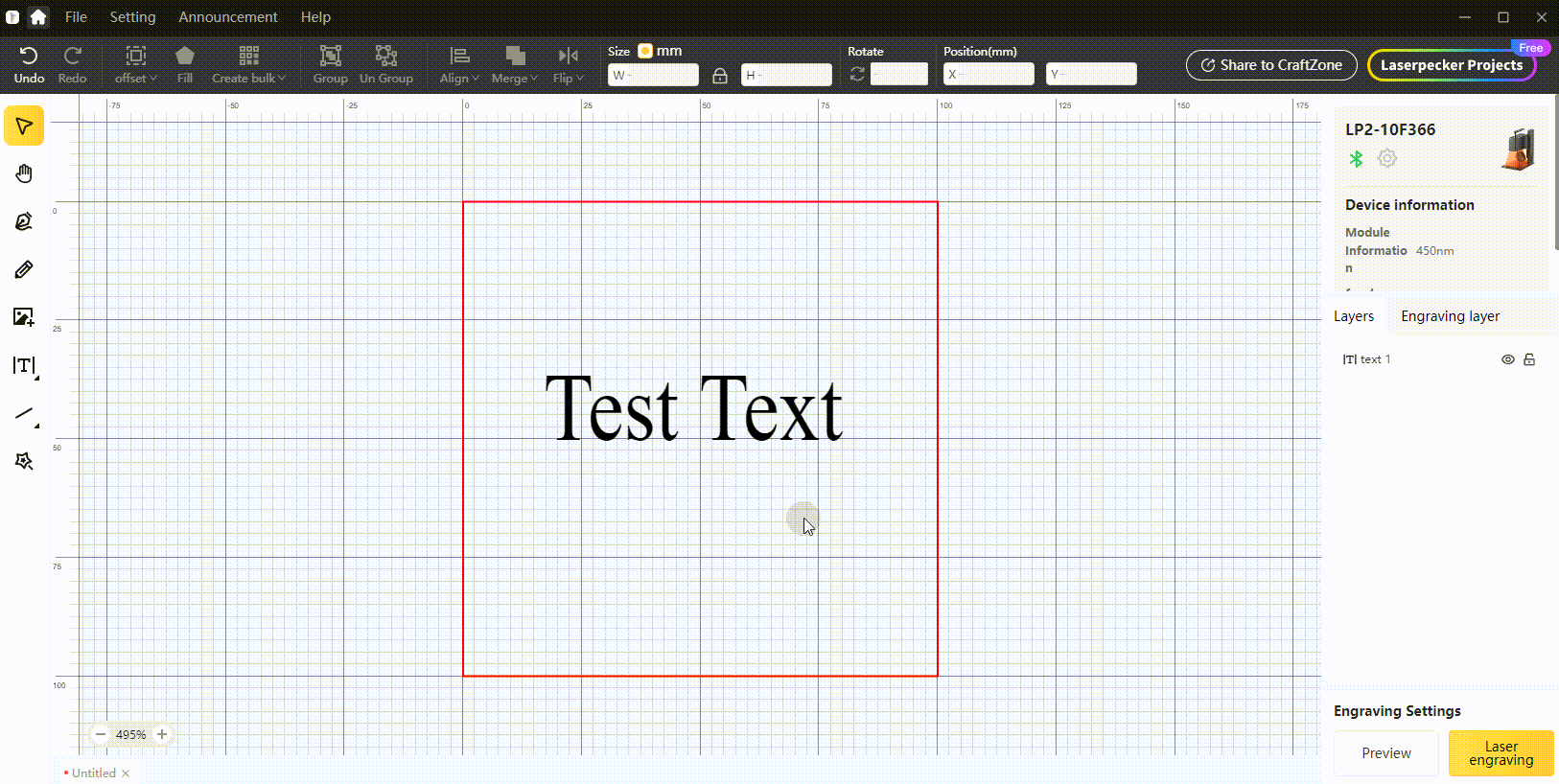Click the insert image tool
Screen dimensions: 1559x784
(24, 317)
